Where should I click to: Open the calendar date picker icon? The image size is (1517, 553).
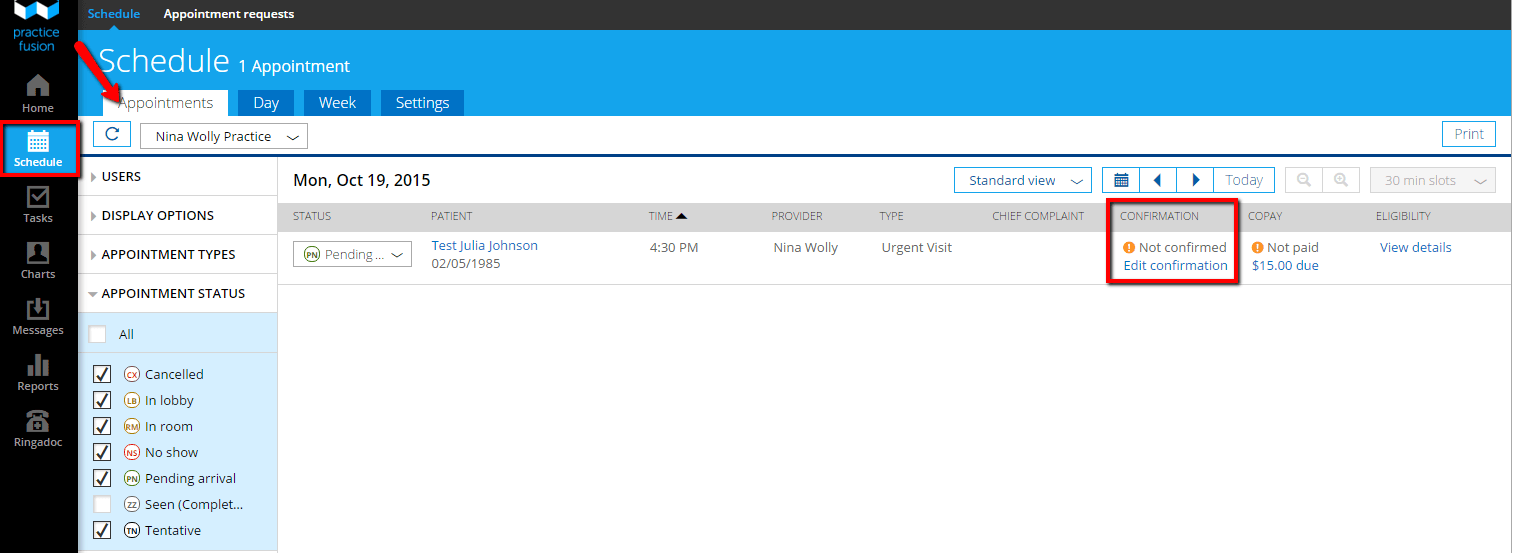point(1121,180)
